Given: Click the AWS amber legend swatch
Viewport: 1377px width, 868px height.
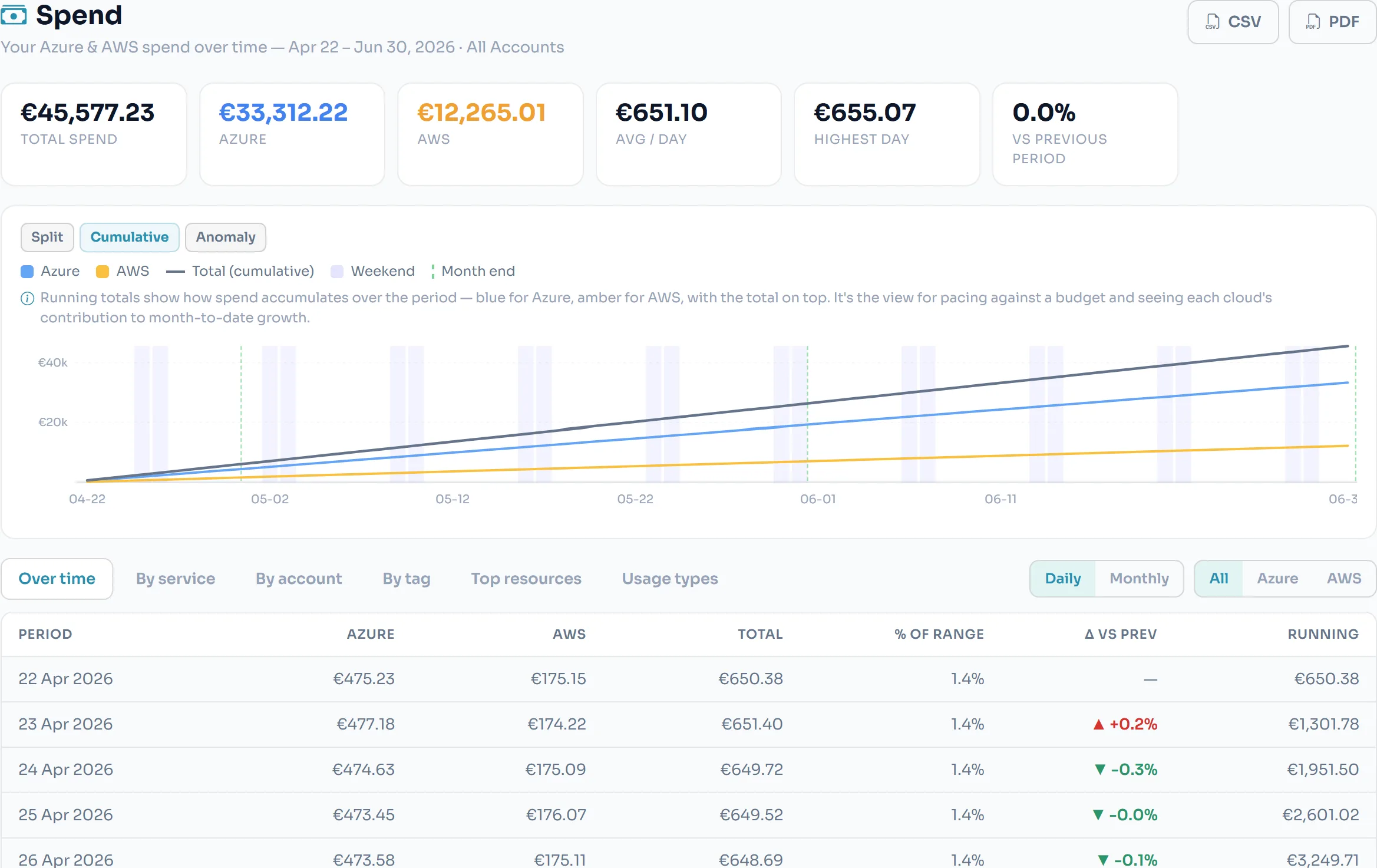Looking at the screenshot, I should coord(103,271).
